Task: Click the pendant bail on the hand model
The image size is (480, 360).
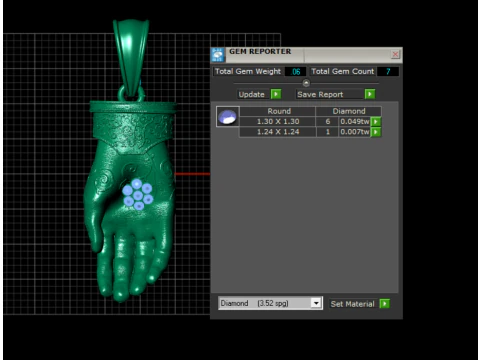Action: click(x=131, y=58)
